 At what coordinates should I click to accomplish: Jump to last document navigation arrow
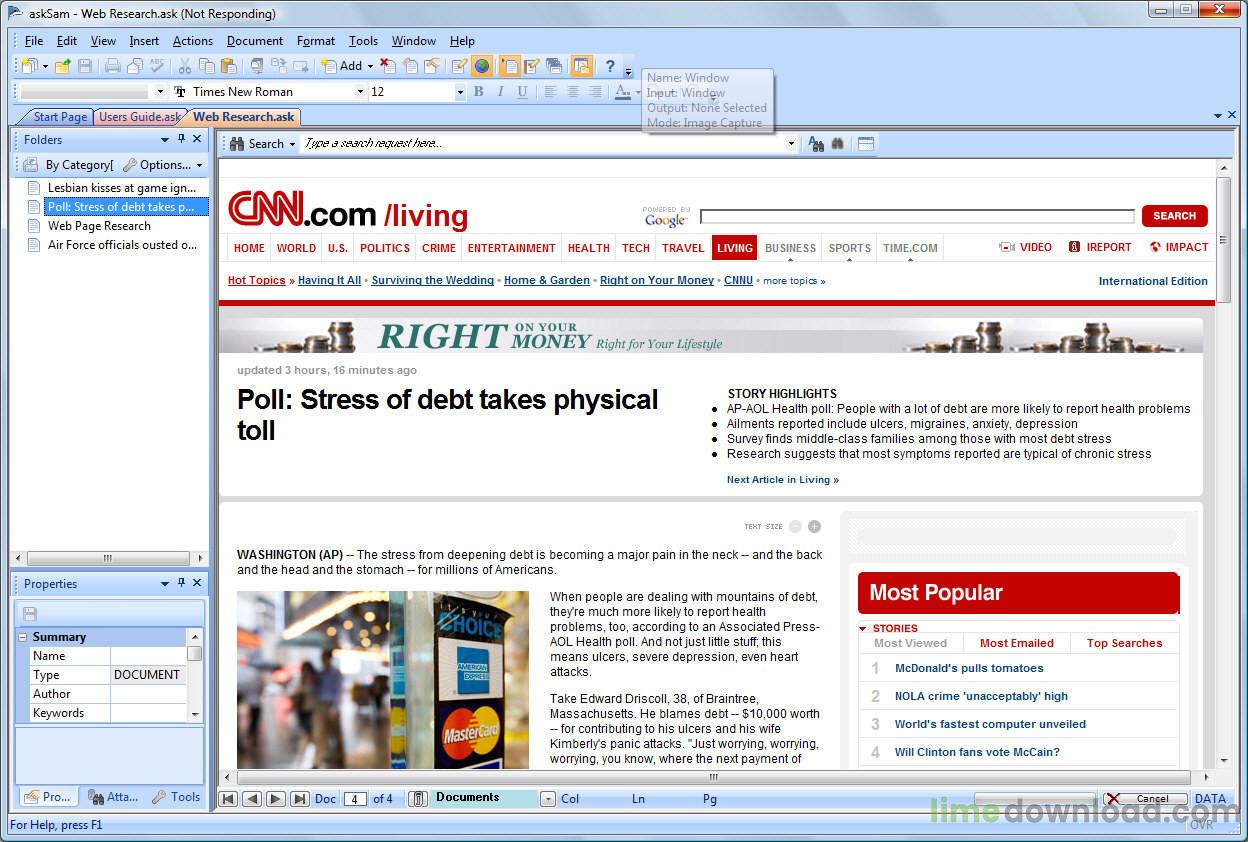click(x=300, y=798)
